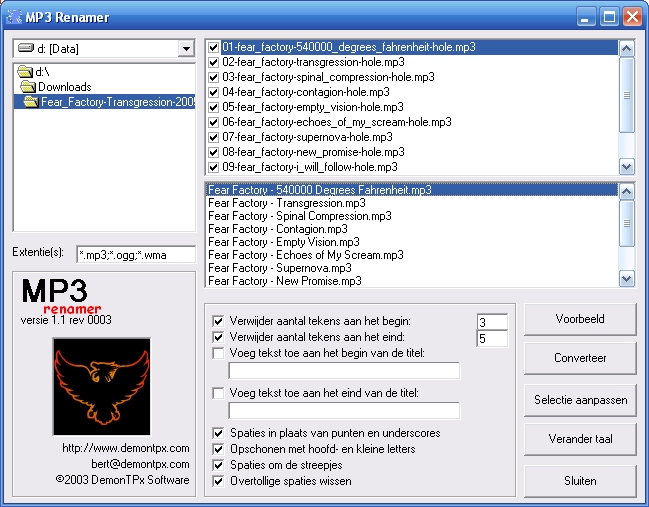Viewport: 649px width, 507px height.
Task: Uncheck the 07-fear_factory-supernova-hole.mp3 file
Action: [x=213, y=137]
